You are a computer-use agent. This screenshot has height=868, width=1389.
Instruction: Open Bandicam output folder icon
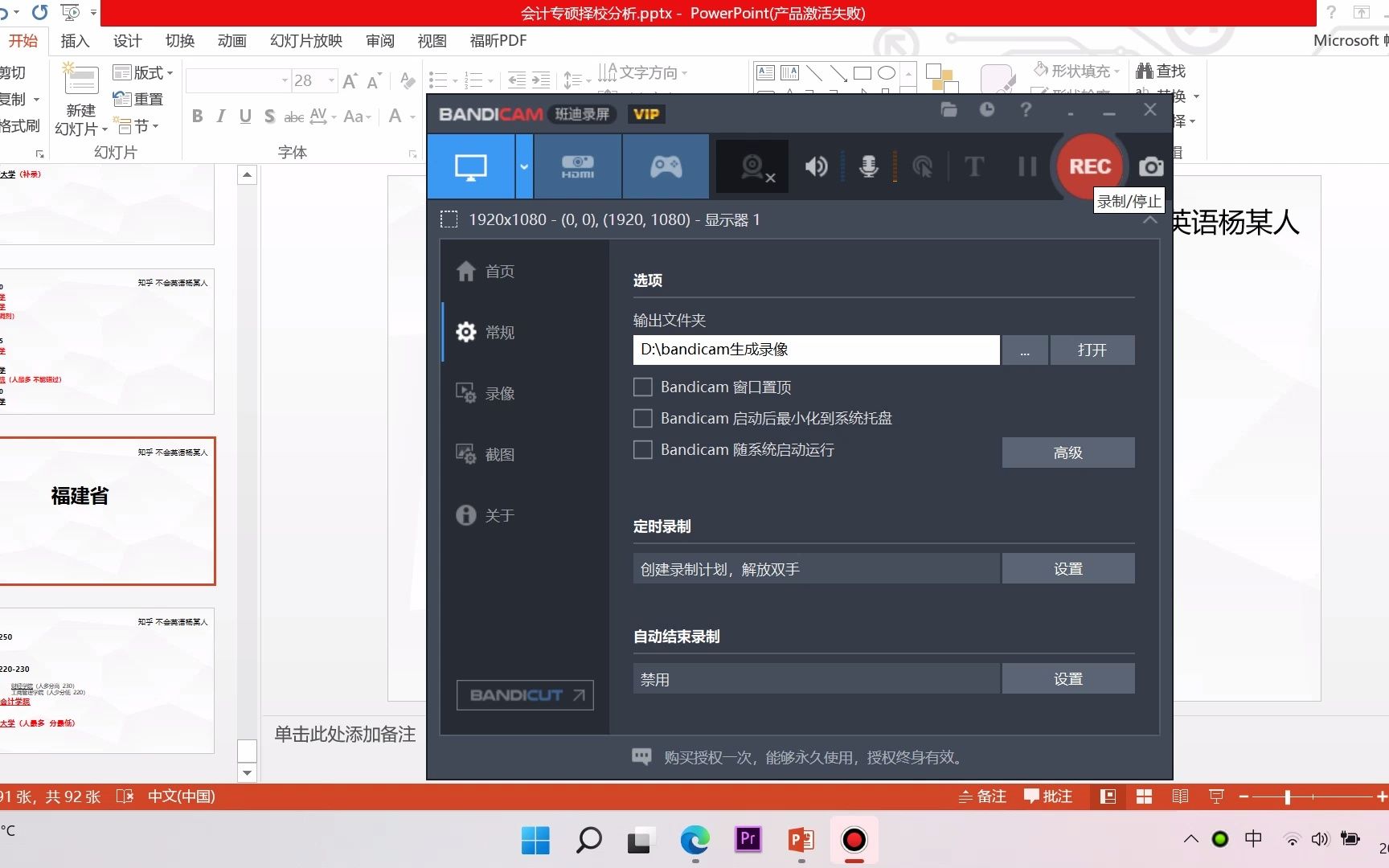tap(949, 110)
